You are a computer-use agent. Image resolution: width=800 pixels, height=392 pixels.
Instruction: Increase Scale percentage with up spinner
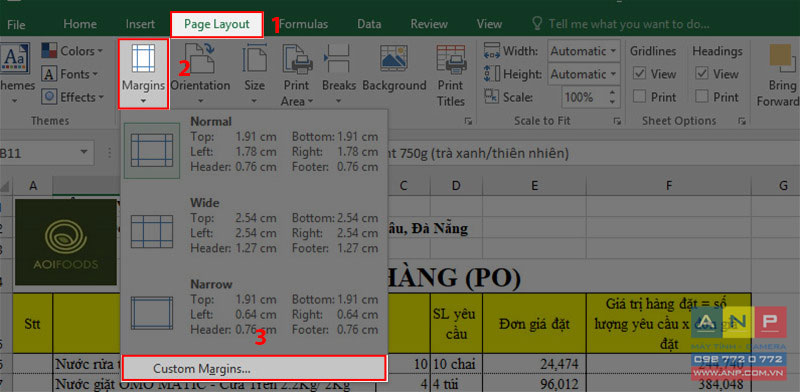(612, 92)
